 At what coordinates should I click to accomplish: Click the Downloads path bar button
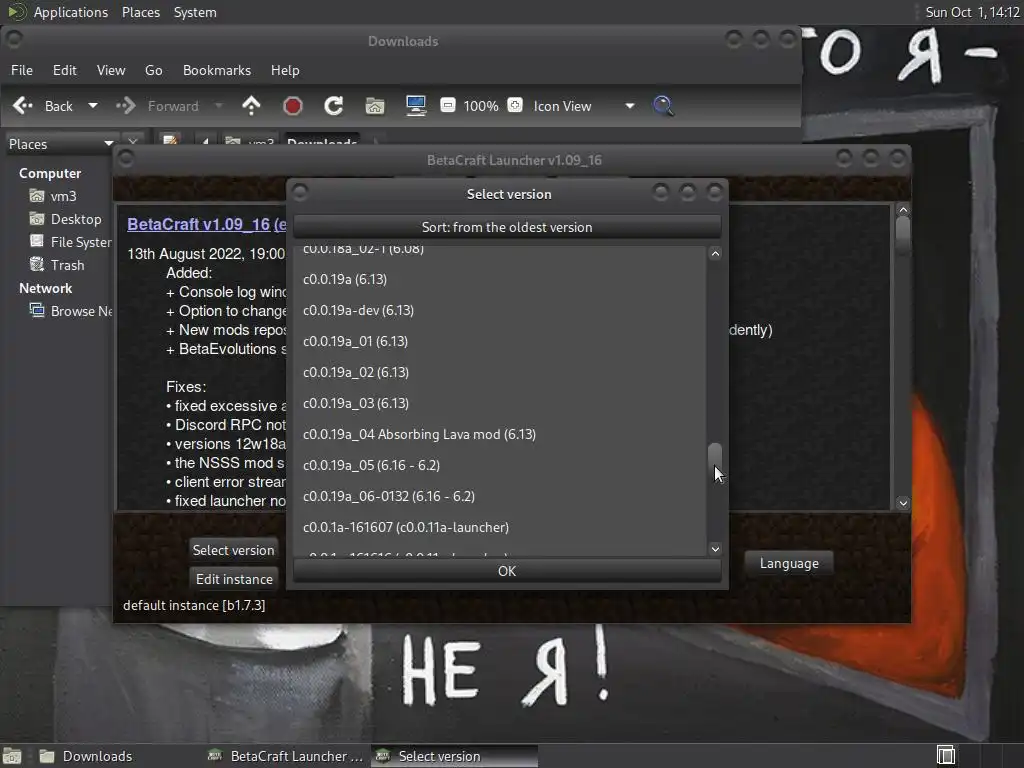point(322,141)
